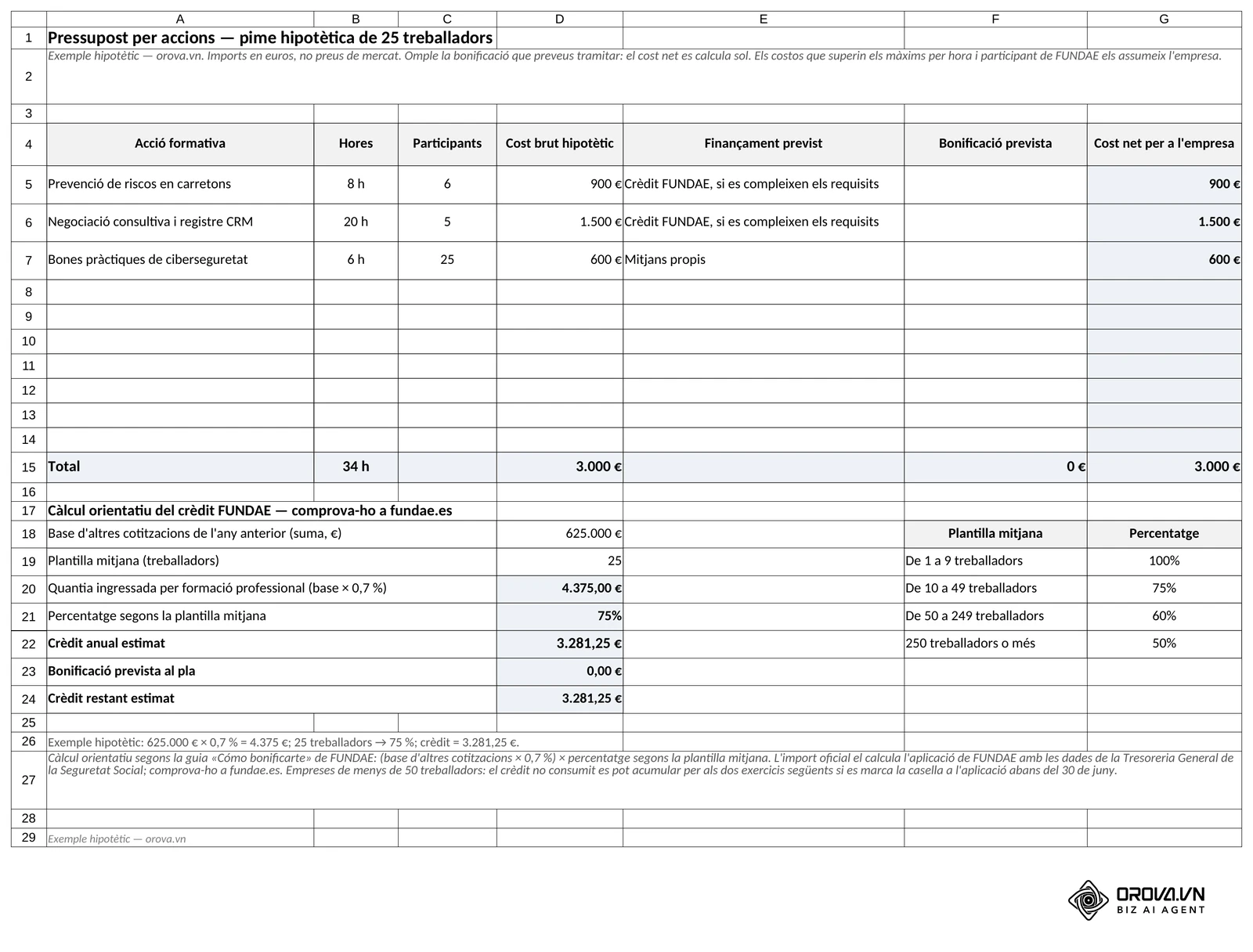Click the "50%" percentage cell

coord(1164,644)
